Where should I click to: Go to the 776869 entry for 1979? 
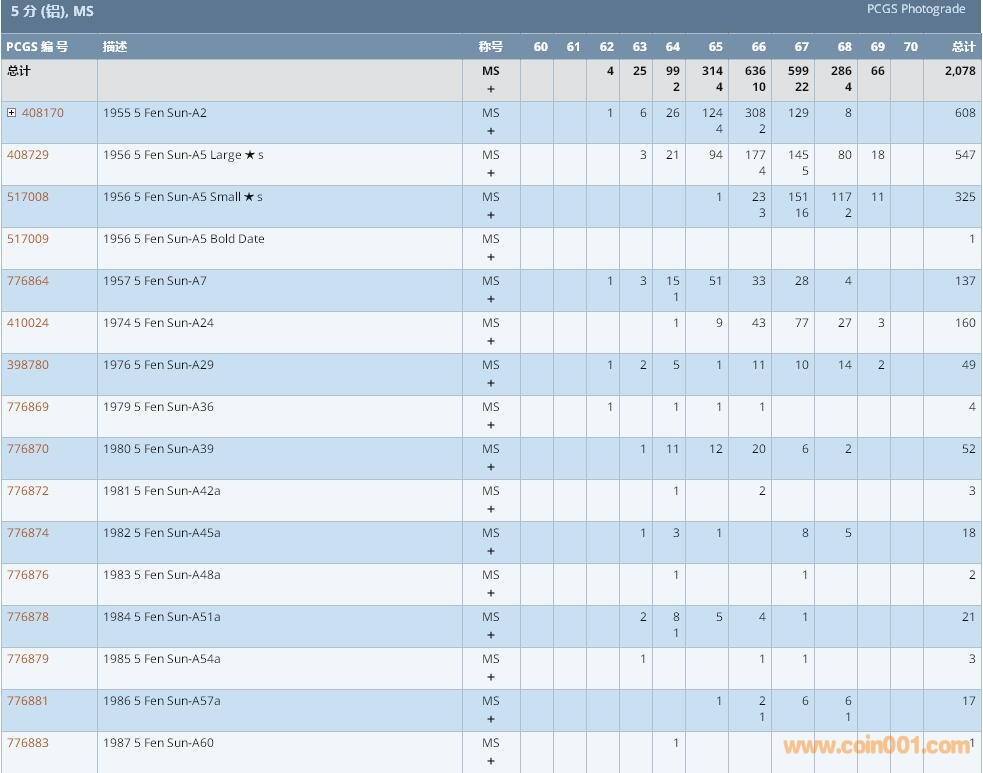coord(27,407)
